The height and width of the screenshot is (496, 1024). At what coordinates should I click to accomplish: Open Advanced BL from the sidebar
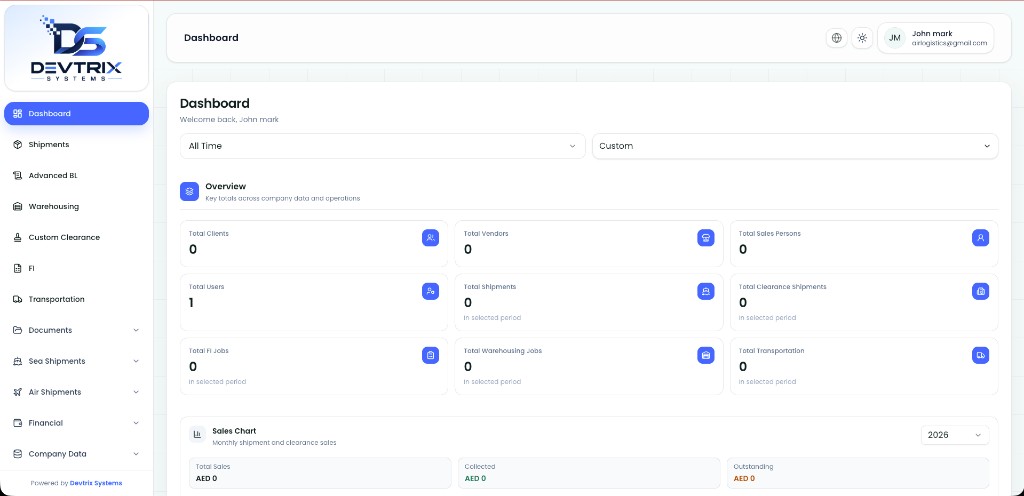coord(76,176)
